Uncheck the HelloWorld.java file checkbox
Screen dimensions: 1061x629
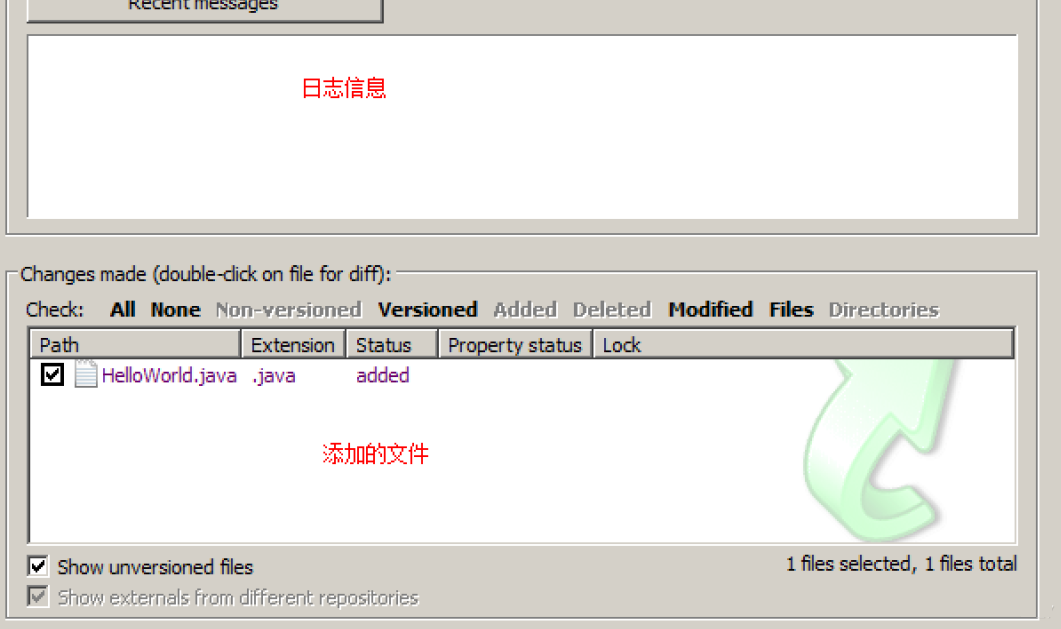(52, 374)
